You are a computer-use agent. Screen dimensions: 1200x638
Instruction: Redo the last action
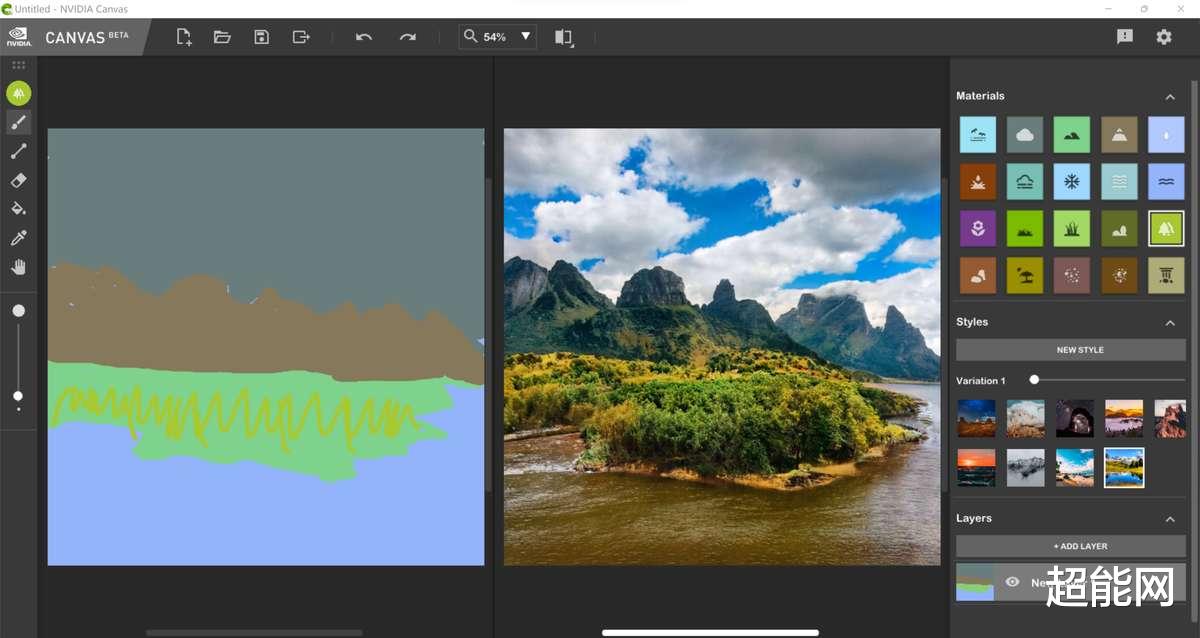pos(407,37)
